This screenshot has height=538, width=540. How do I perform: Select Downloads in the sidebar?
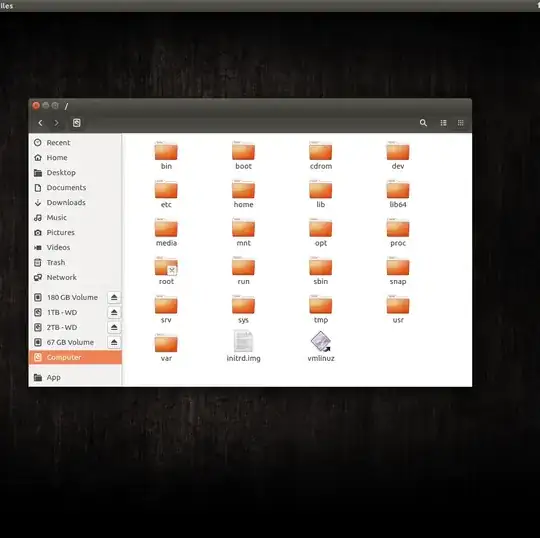click(x=75, y=203)
